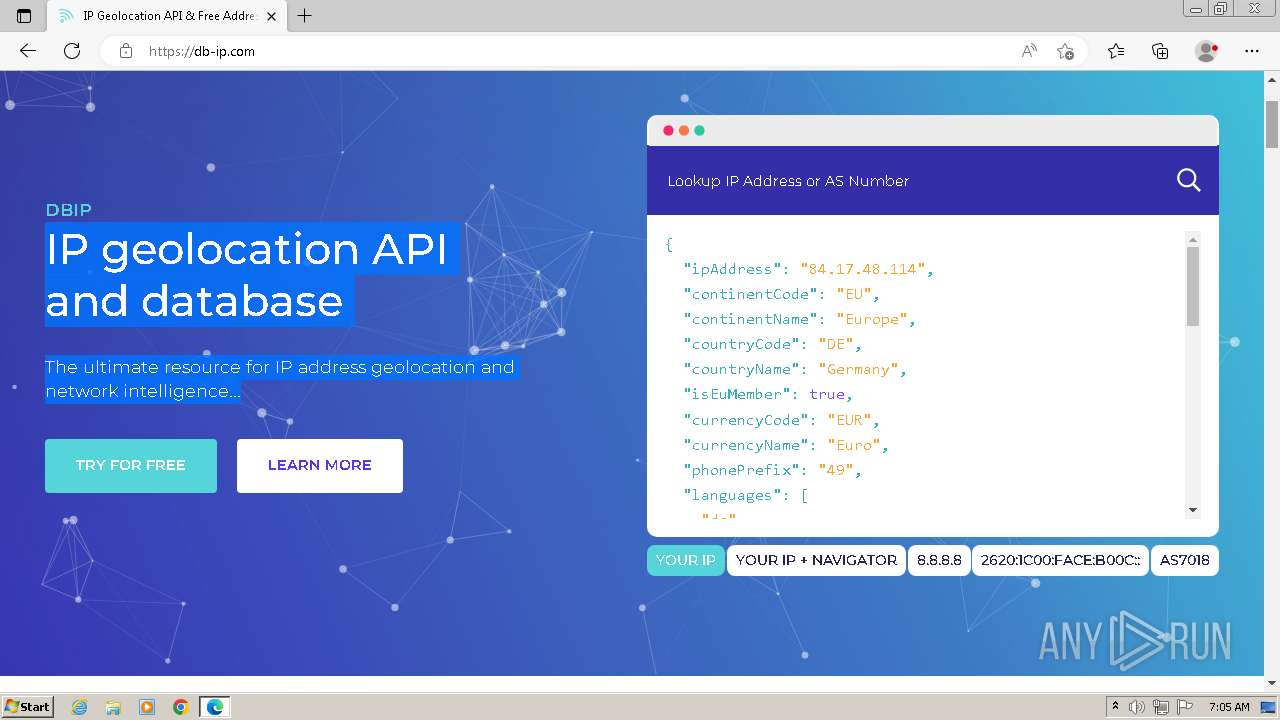This screenshot has height=720, width=1280.
Task: Click the LEARN MORE button
Action: (x=320, y=465)
